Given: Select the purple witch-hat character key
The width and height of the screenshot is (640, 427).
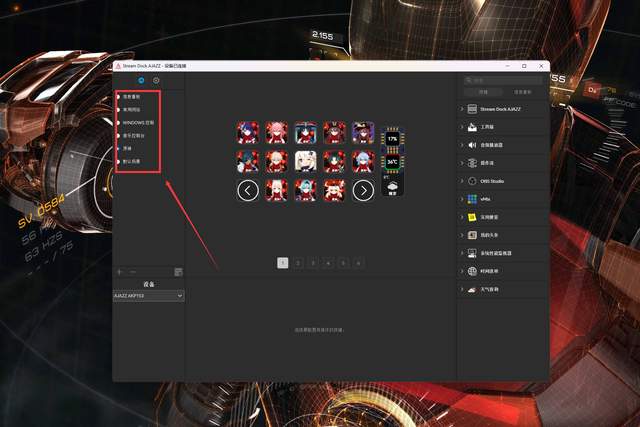Looking at the screenshot, I should click(x=363, y=133).
